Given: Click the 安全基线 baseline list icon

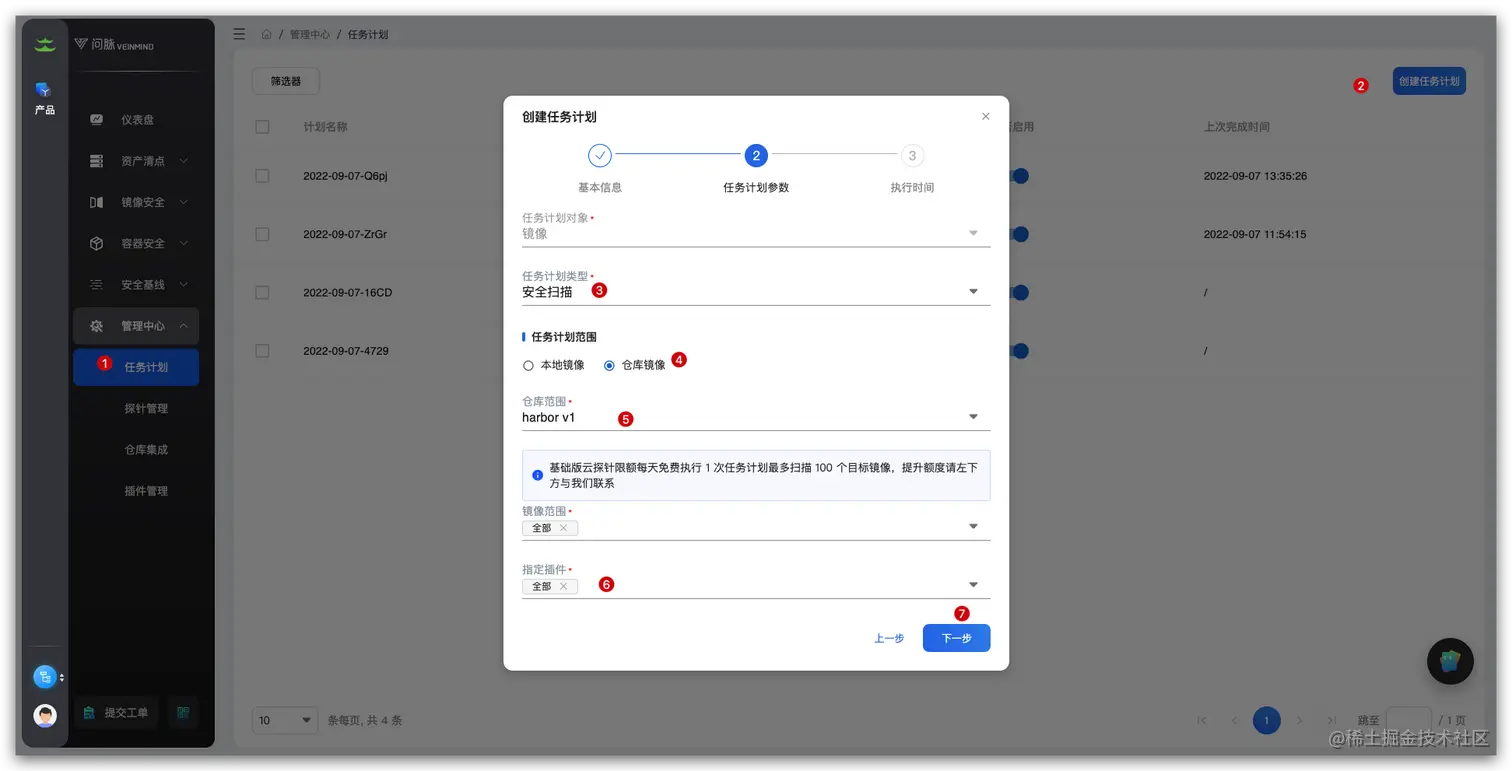Looking at the screenshot, I should tap(96, 285).
